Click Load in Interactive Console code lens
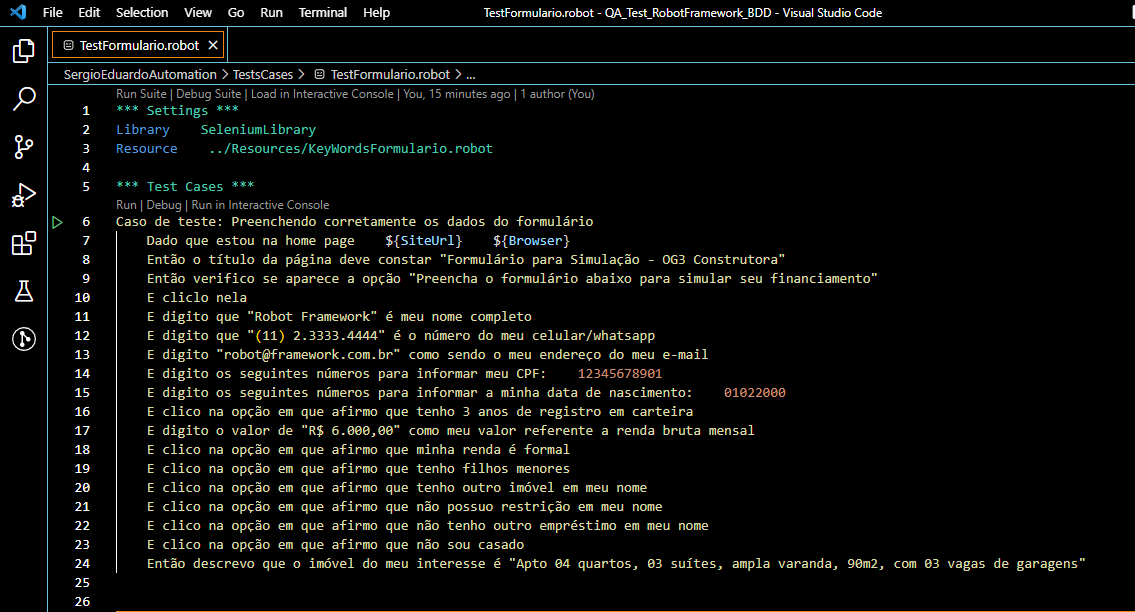The height and width of the screenshot is (612, 1135). 322,94
